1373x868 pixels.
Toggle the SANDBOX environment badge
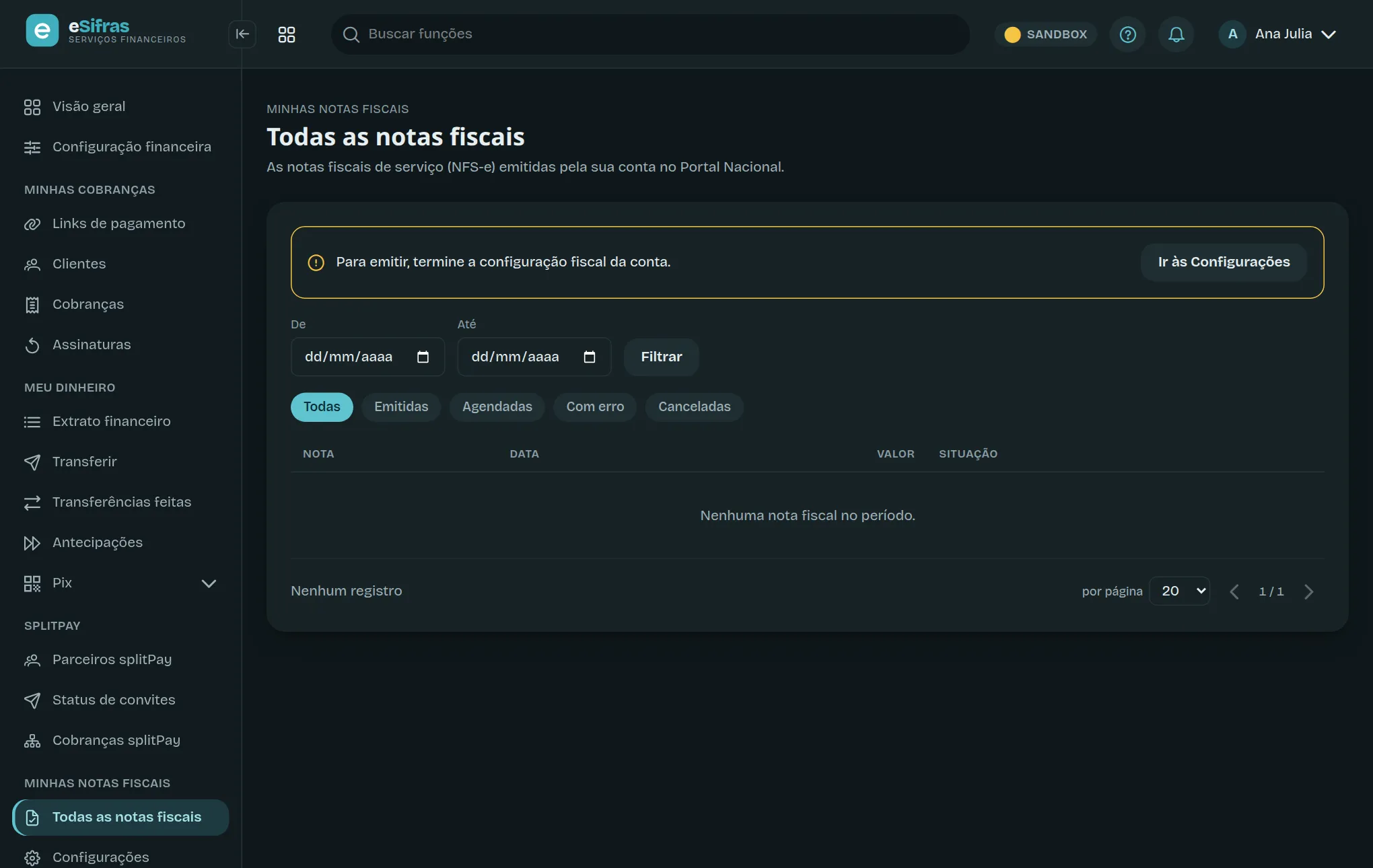[1046, 34]
